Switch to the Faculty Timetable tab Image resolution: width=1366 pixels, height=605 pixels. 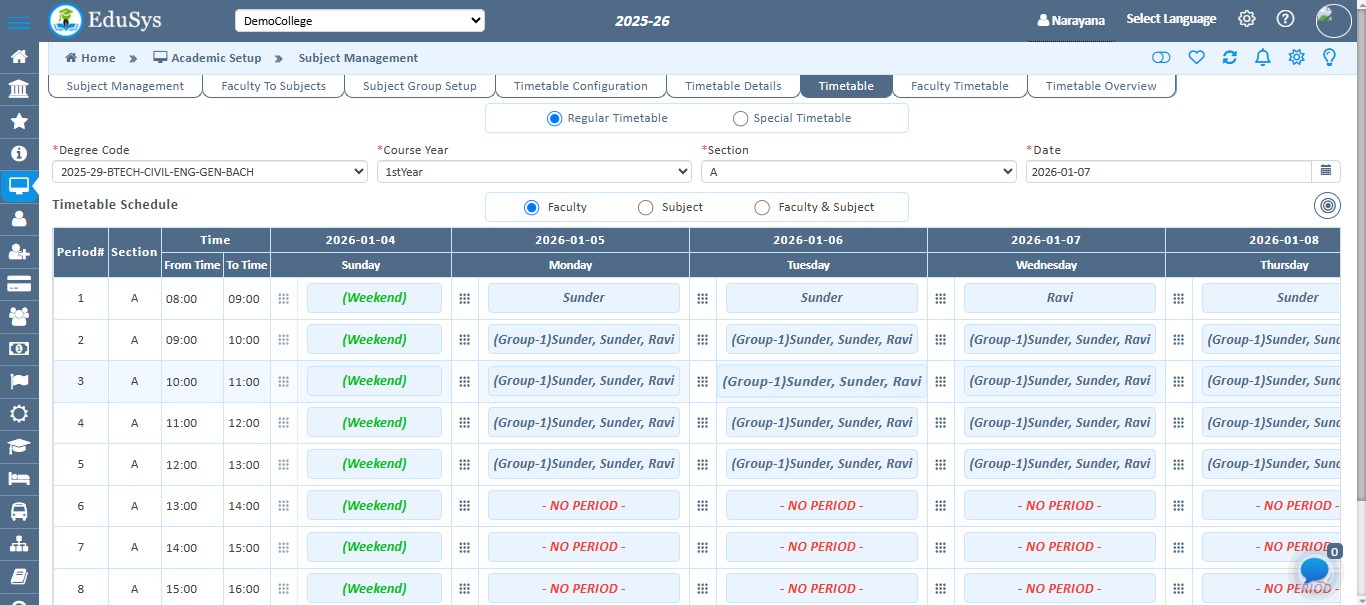959,86
